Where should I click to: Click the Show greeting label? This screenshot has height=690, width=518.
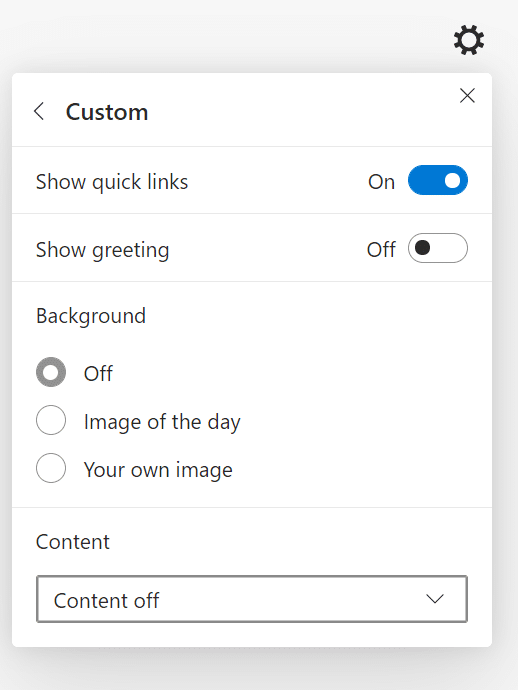tap(103, 250)
